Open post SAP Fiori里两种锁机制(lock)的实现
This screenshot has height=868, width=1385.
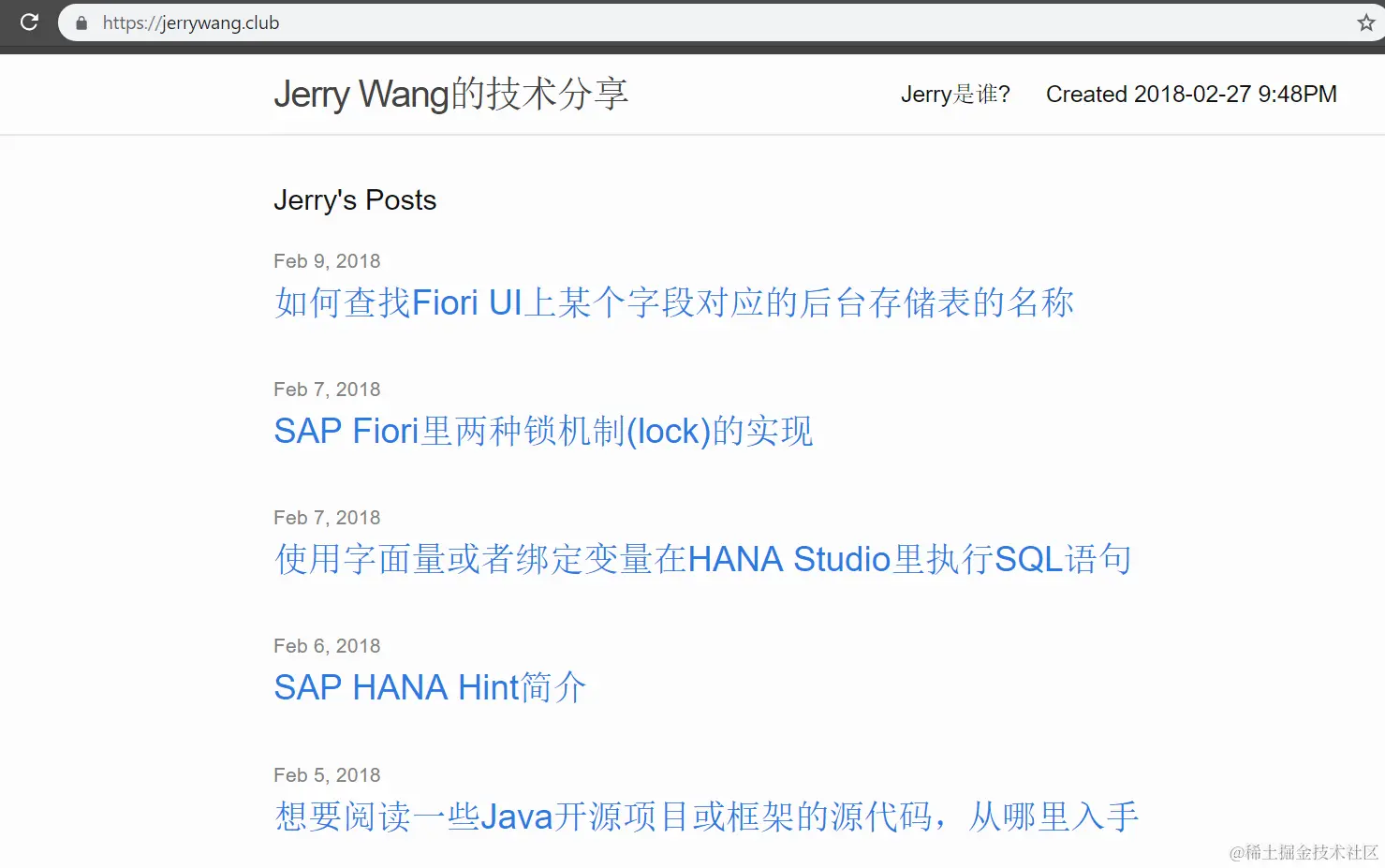[543, 431]
